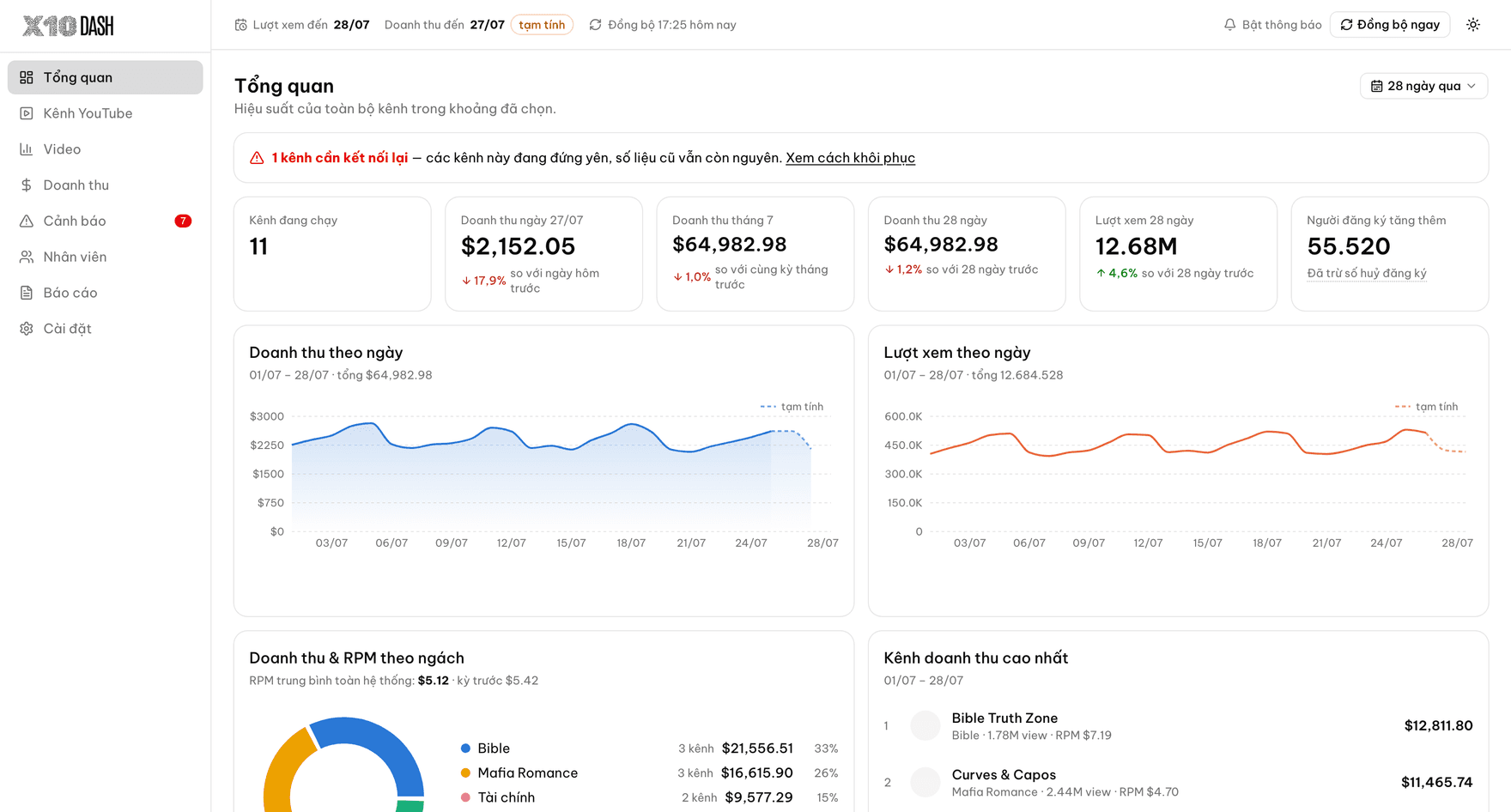The height and width of the screenshot is (812, 1511).
Task: Click the 12.68M views value
Action: 1136,247
